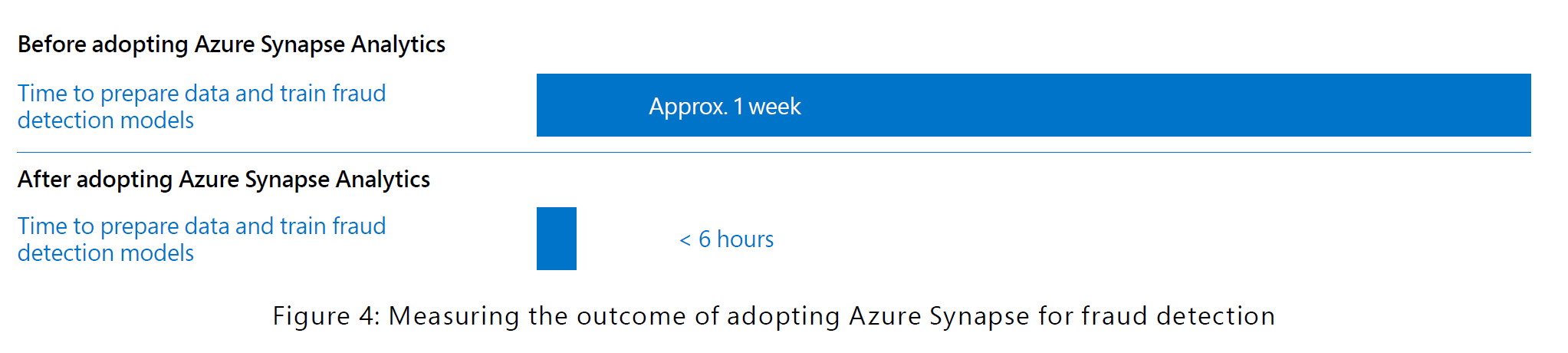Click the word "Before" in the first heading
Image resolution: width=1568 pixels, height=353 pixels.
click(x=51, y=45)
